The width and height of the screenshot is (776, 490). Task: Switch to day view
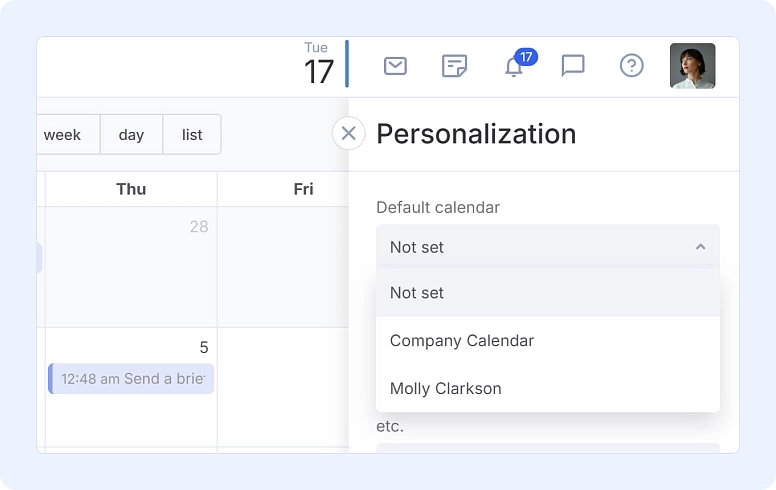131,135
